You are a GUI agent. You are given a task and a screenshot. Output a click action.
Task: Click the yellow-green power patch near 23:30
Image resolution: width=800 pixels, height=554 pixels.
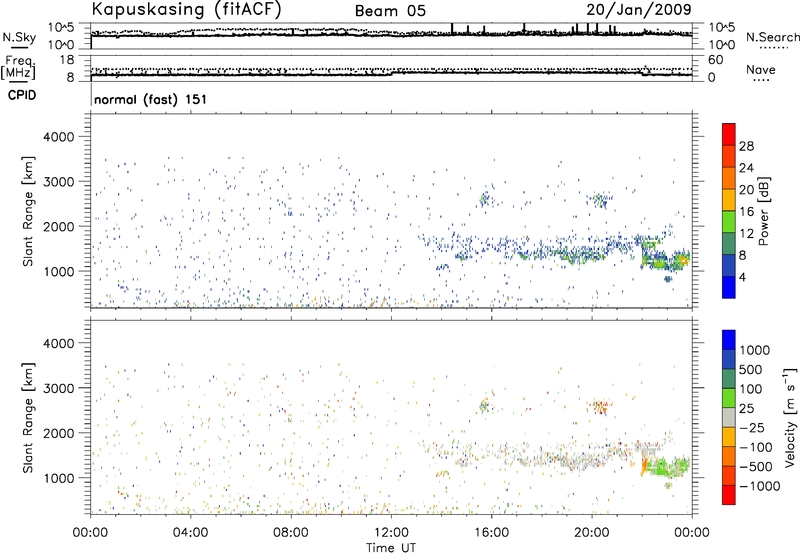pos(681,261)
